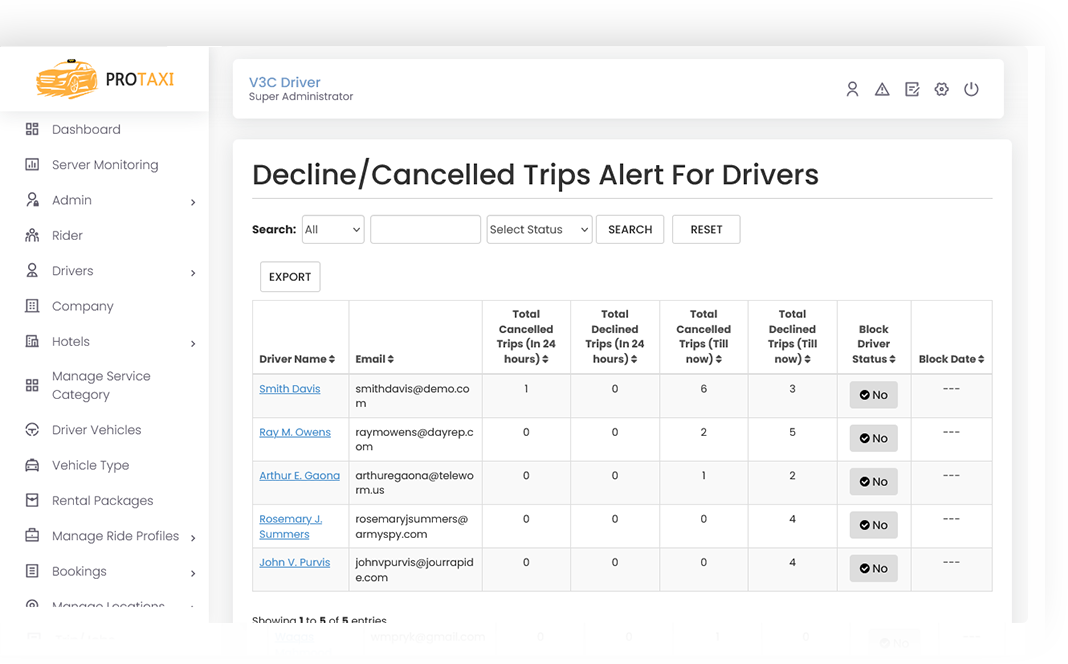Click the Rider group icon
Viewport: 1068px width, 664px height.
[x=32, y=236]
